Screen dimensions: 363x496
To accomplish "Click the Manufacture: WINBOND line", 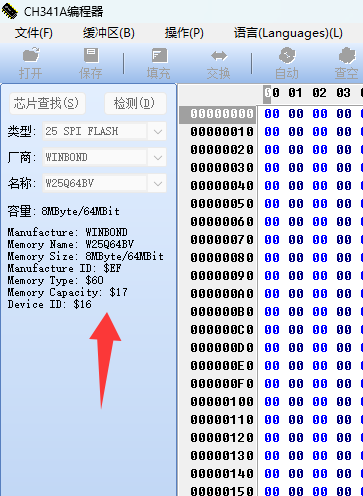I will 67,232.
